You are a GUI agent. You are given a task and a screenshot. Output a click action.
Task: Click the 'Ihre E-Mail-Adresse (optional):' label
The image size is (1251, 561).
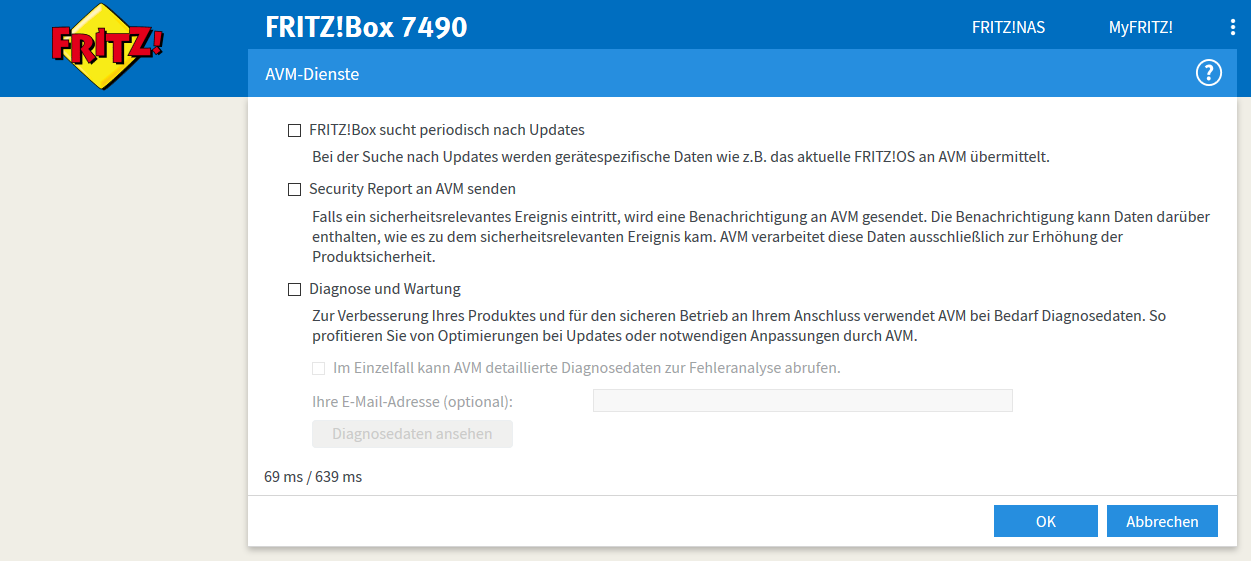412,402
